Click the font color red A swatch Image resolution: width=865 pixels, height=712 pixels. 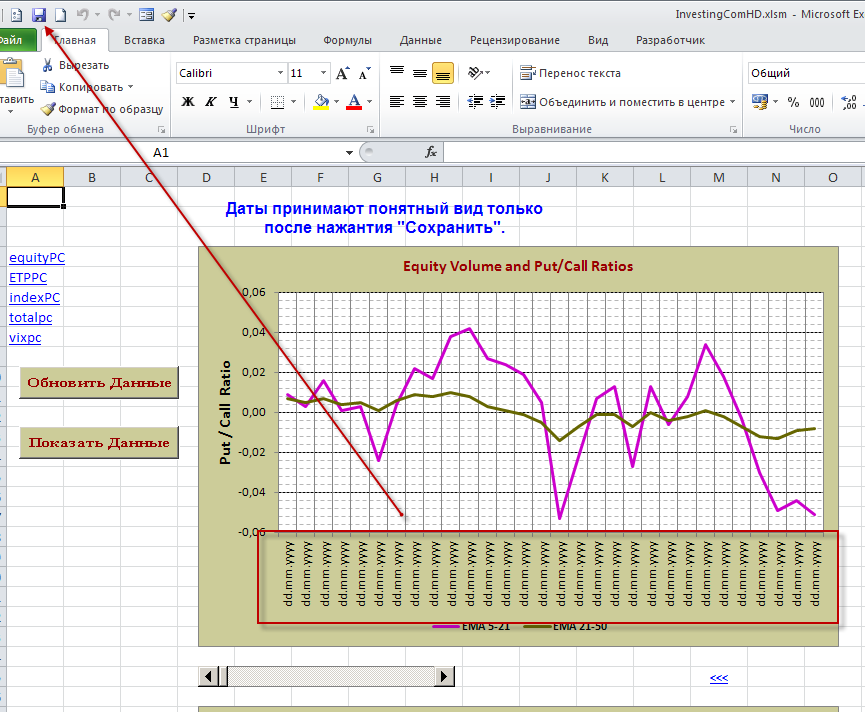(x=352, y=102)
